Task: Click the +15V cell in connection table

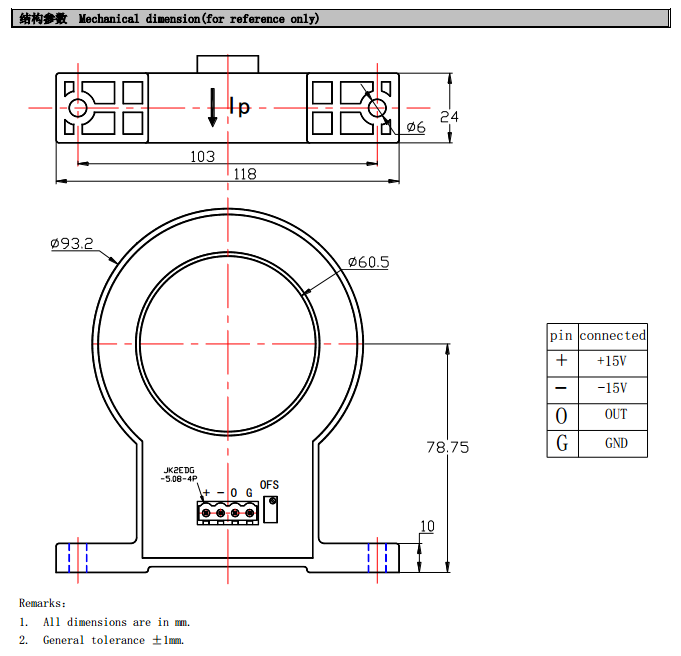Action: click(x=612, y=361)
